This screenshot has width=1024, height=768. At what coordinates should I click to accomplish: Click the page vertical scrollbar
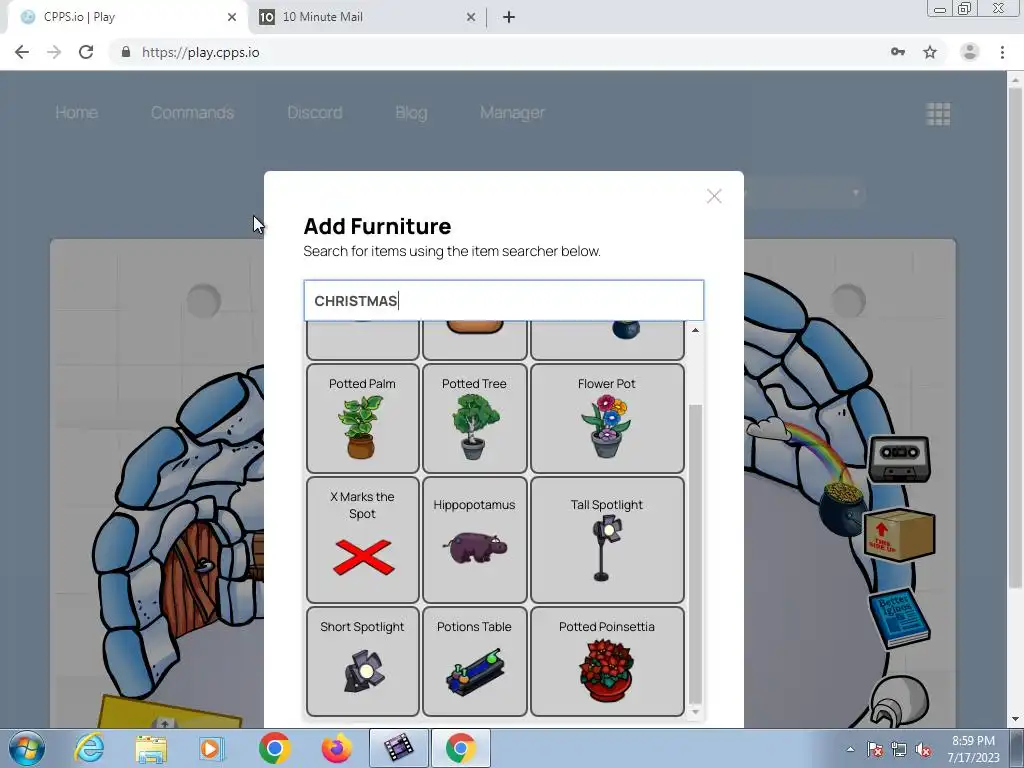click(1016, 340)
